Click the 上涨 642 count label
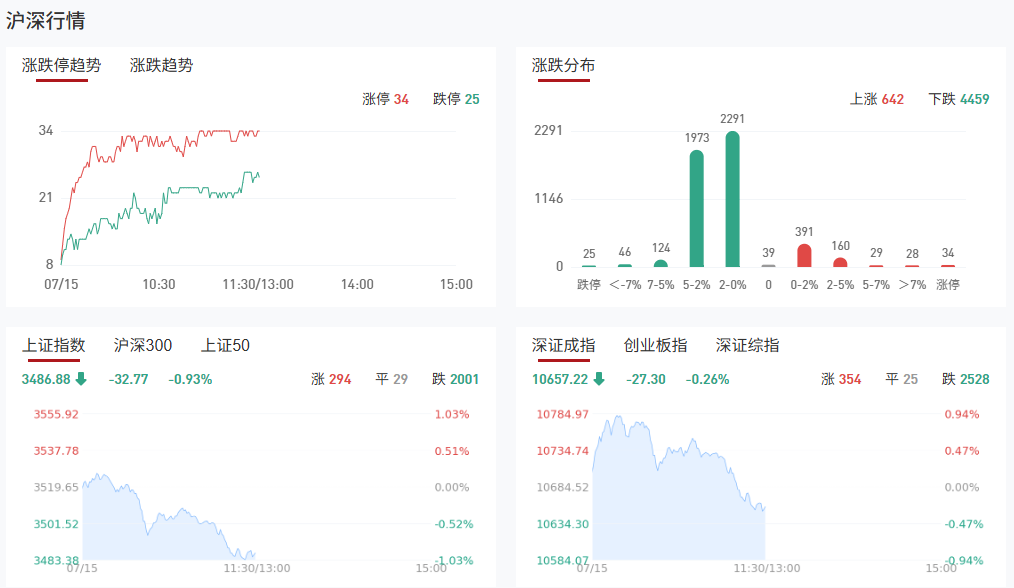The width and height of the screenshot is (1014, 588). (876, 99)
